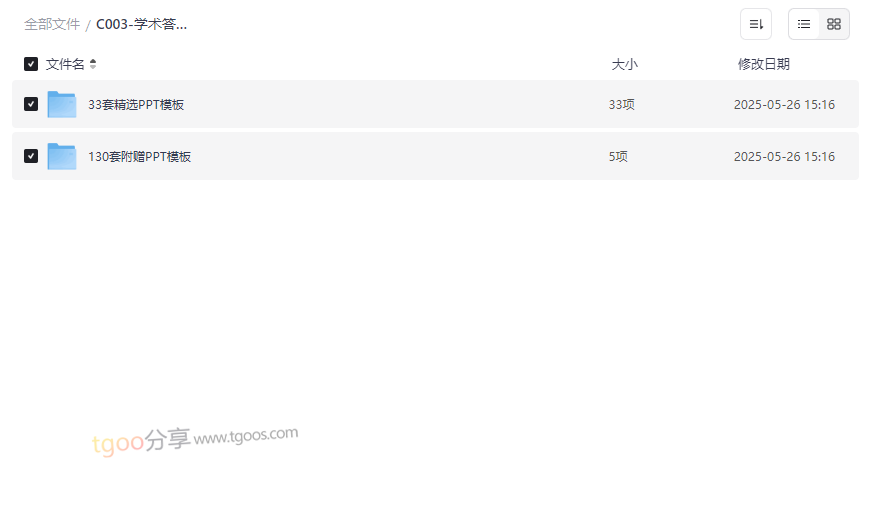Sort files by the 修改日期 column header
Image resolution: width=874 pixels, height=514 pixels.
763,64
